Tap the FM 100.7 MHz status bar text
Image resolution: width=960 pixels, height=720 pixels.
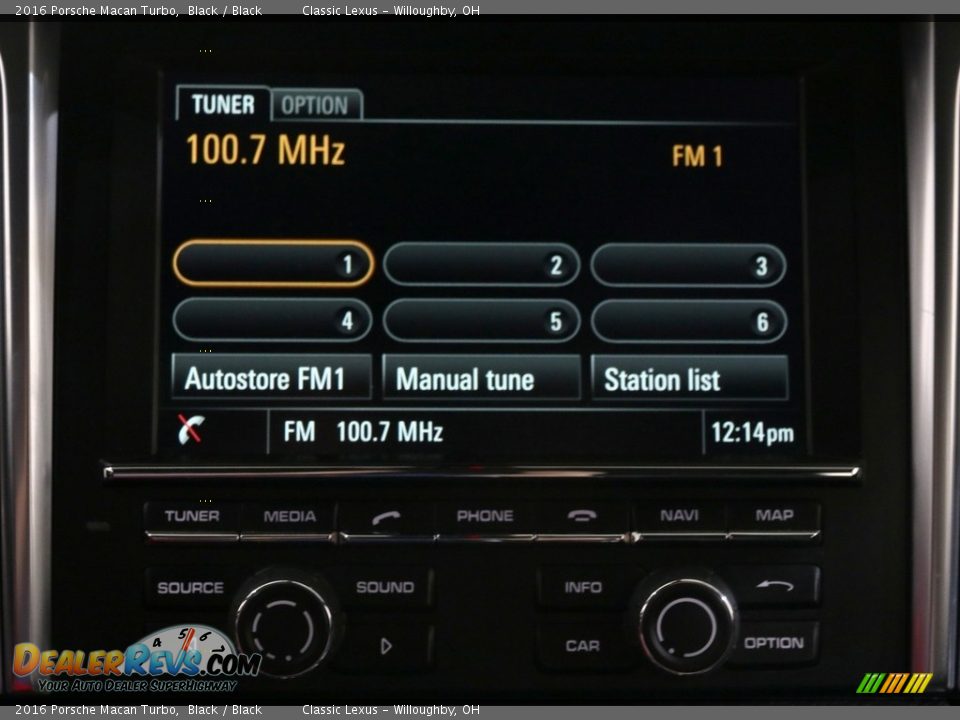[x=363, y=432]
